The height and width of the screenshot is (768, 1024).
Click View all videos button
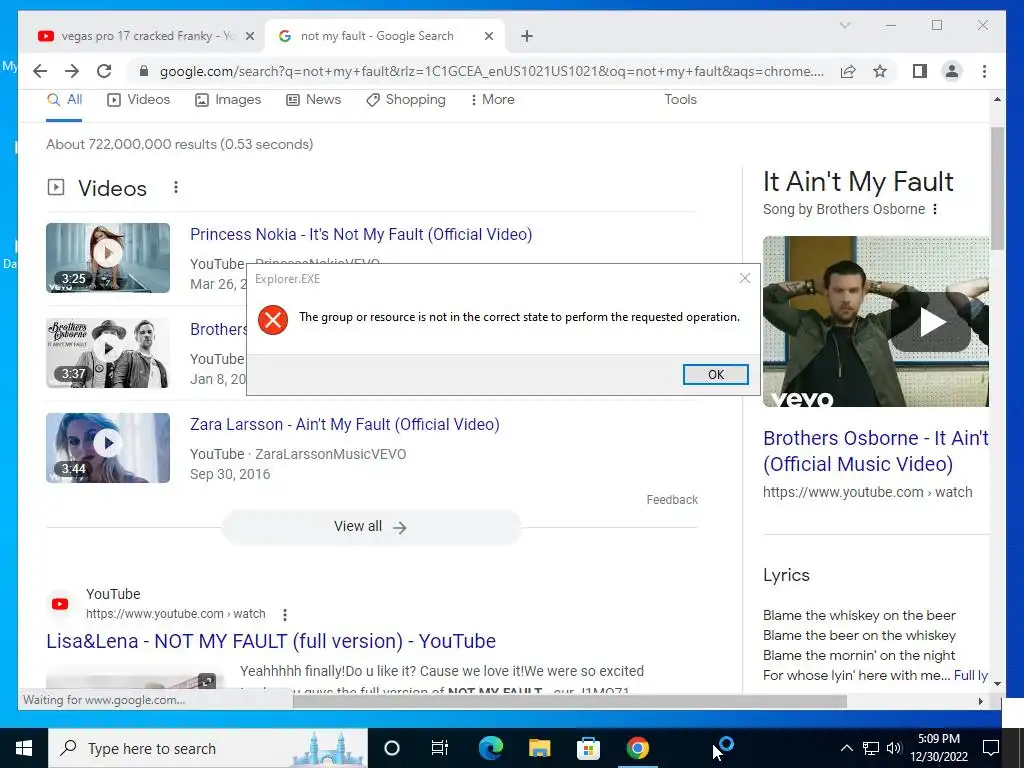pos(371,527)
